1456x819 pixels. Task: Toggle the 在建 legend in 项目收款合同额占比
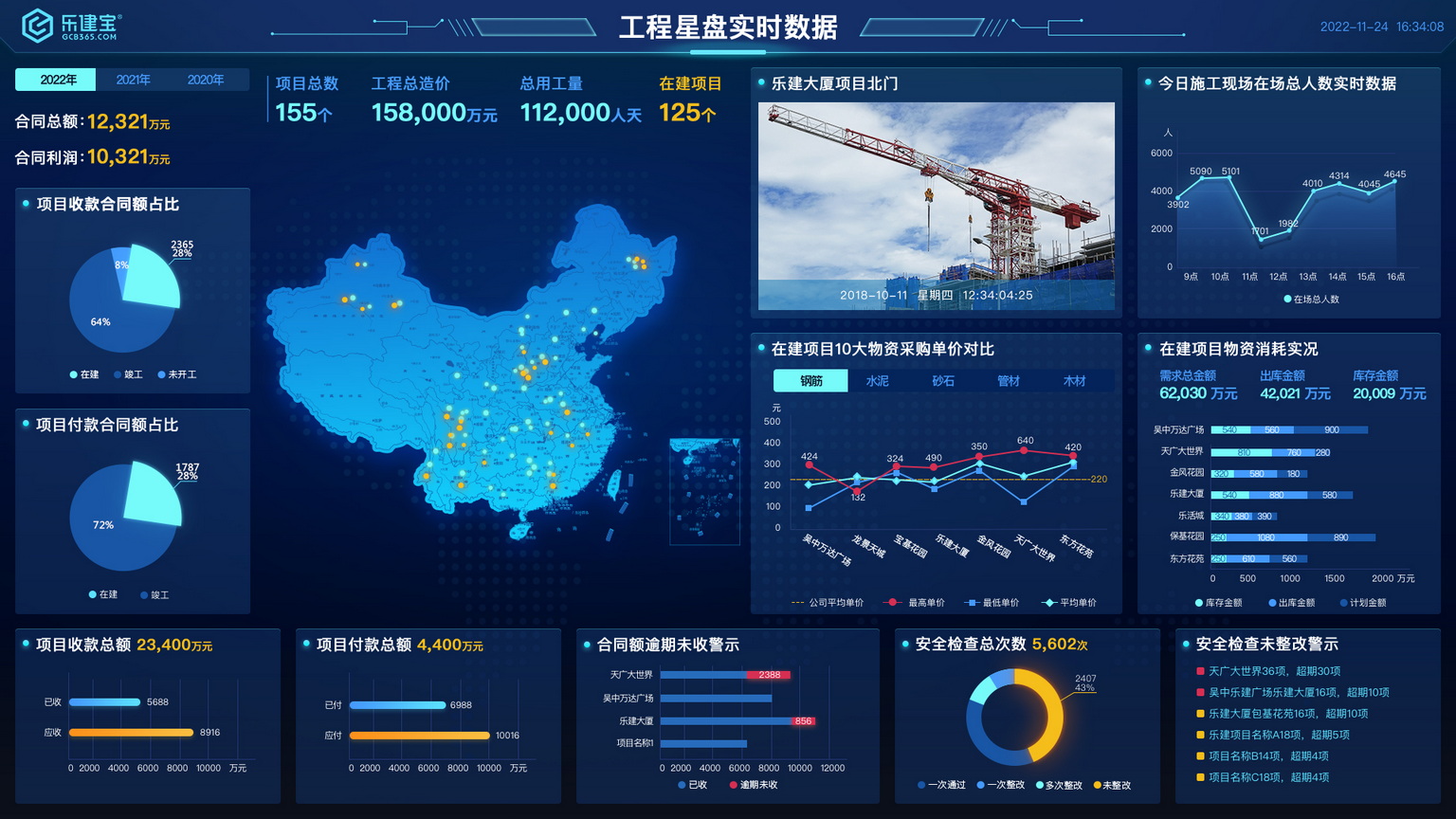coord(84,374)
